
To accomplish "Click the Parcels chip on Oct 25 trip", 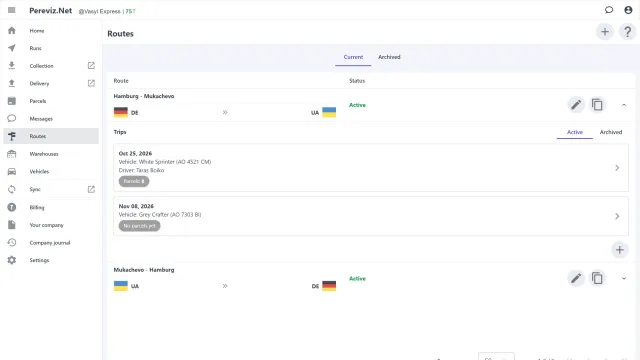I will tap(134, 181).
